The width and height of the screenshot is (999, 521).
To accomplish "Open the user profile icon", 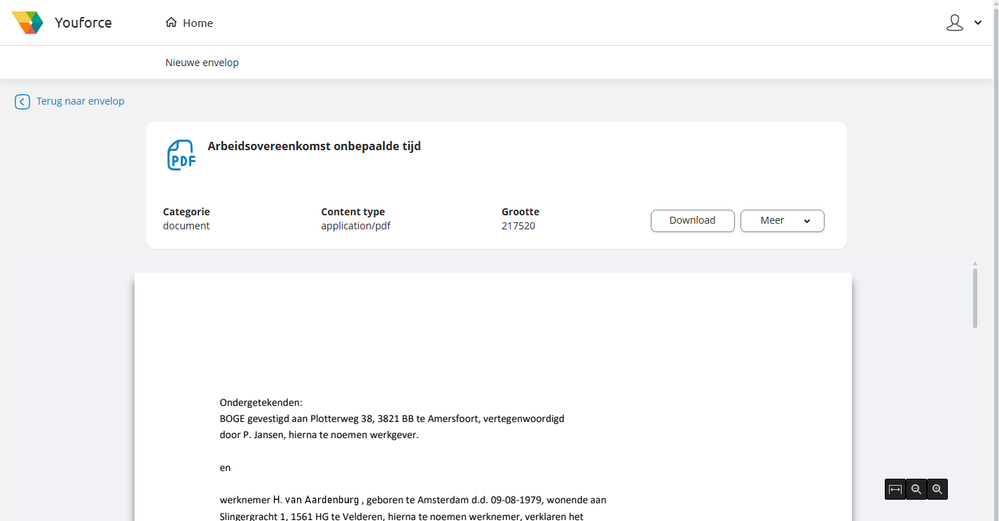I will (x=954, y=23).
